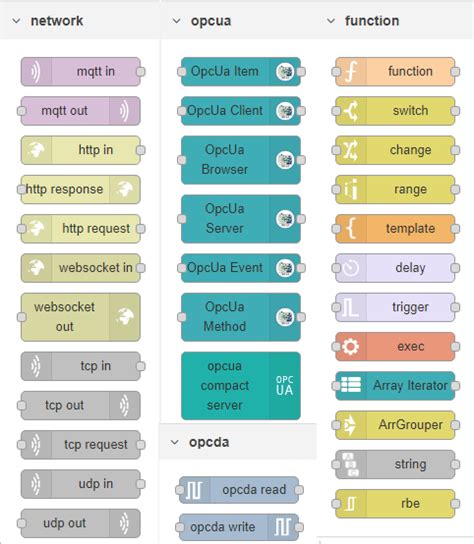Click the opcda read pulse icon
Viewport: 474px width, 544px height.
pos(194,490)
